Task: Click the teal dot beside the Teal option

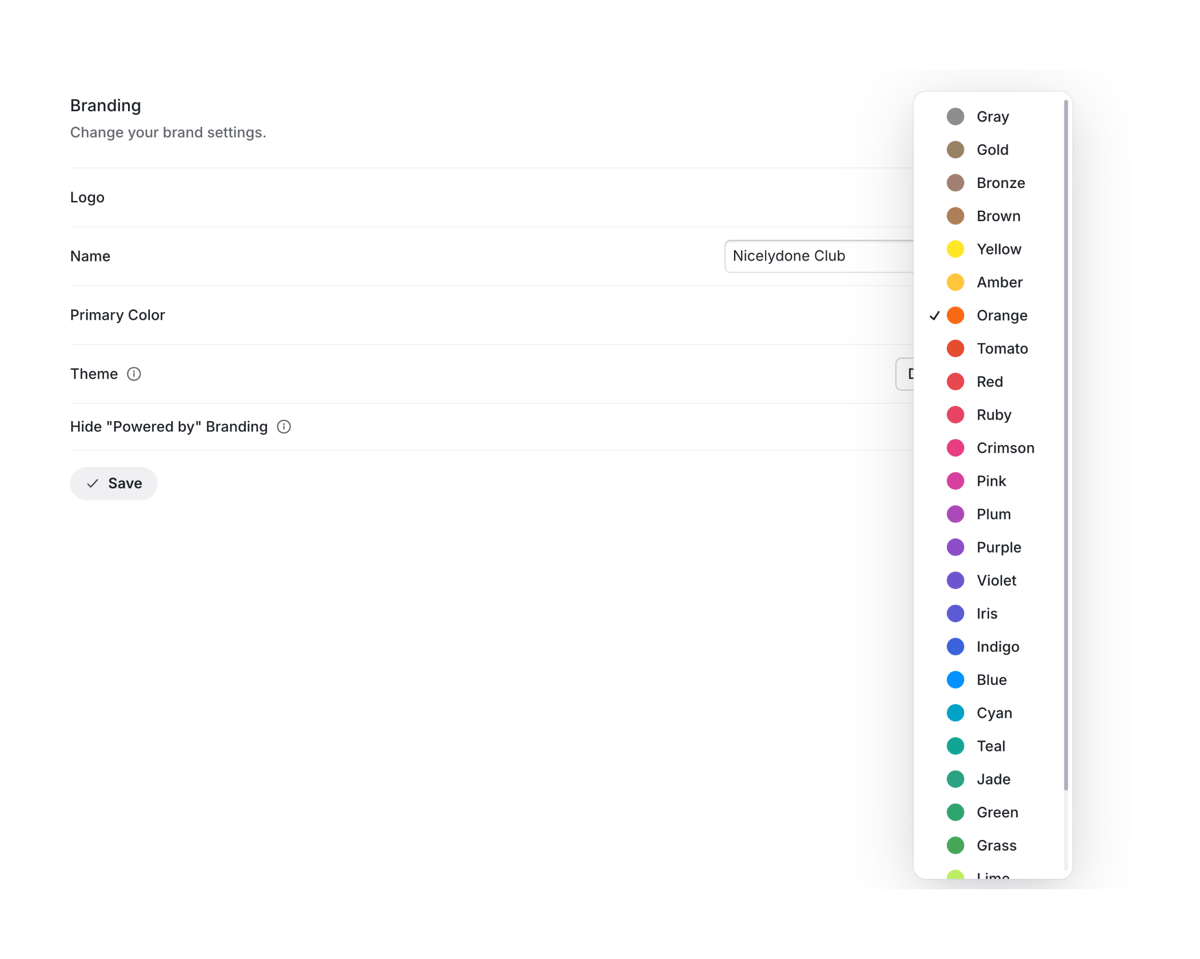Action: pos(955,746)
